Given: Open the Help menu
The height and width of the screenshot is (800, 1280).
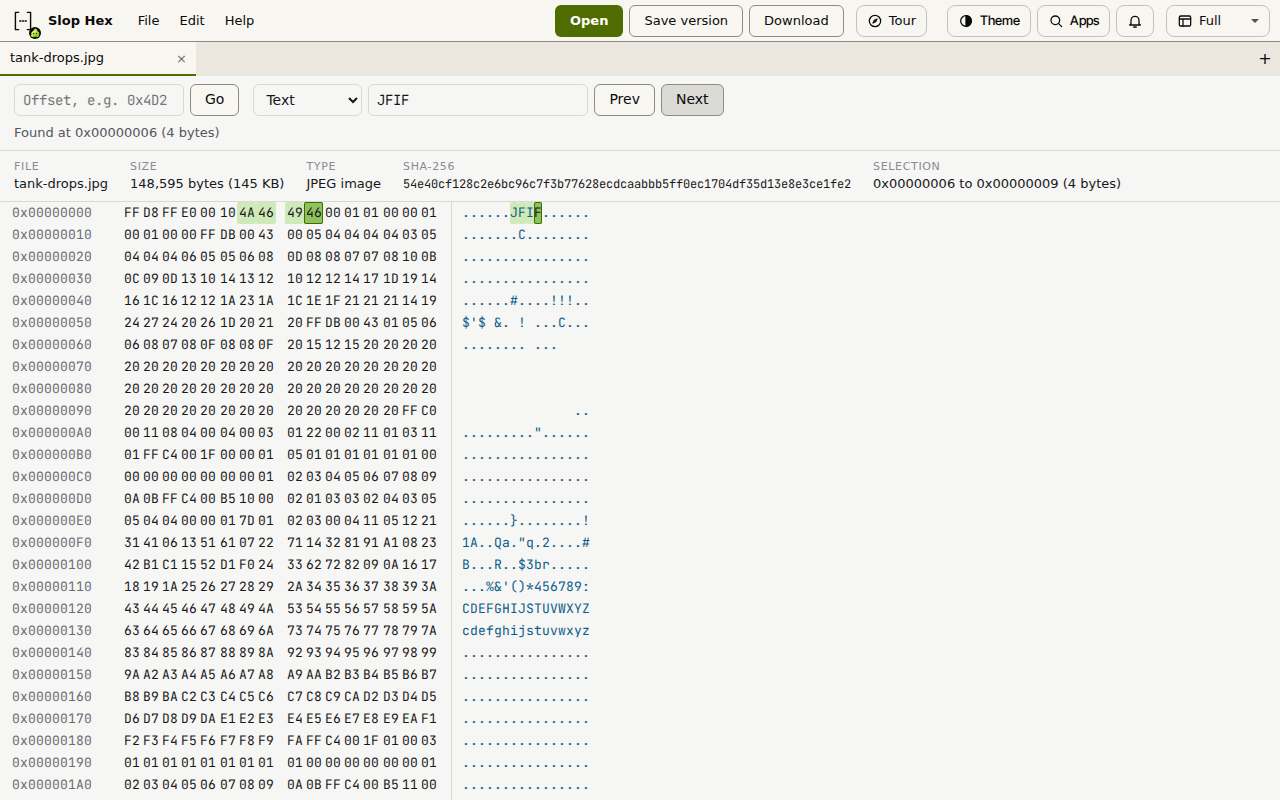Looking at the screenshot, I should point(239,21).
